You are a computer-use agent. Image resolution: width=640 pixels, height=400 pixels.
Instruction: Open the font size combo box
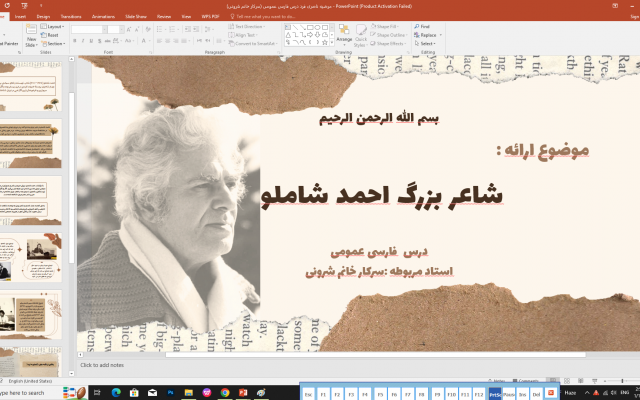[x=116, y=29]
